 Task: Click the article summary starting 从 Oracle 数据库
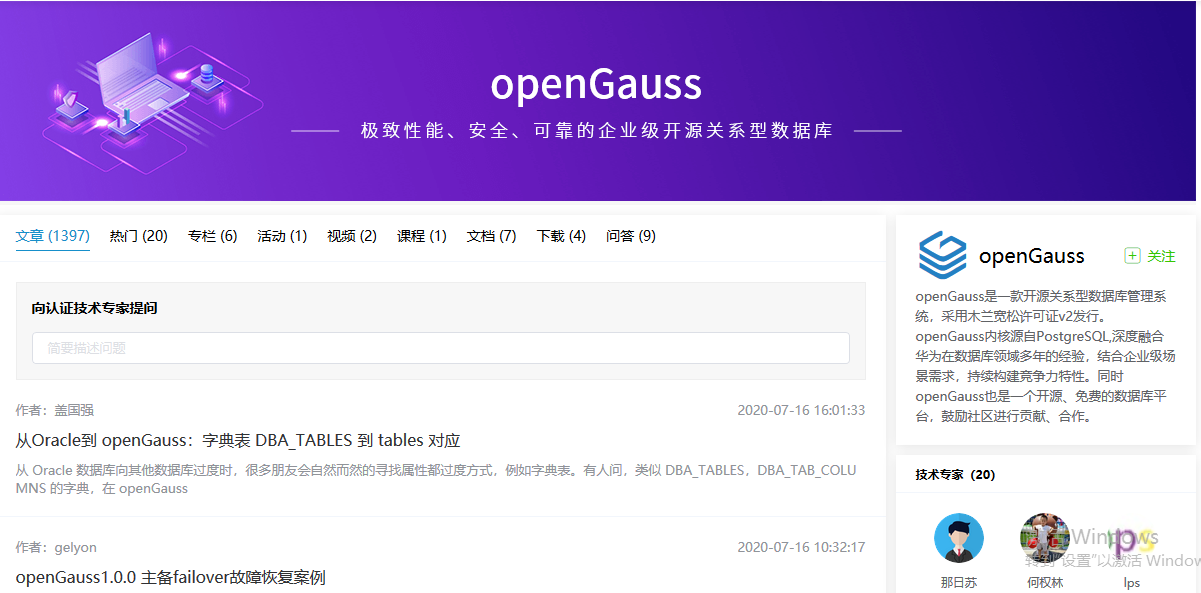(436, 479)
